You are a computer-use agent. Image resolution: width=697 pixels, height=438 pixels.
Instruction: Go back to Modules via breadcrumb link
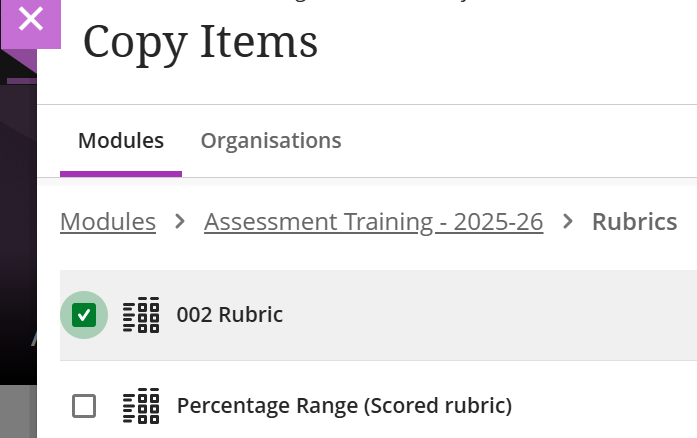coord(108,221)
